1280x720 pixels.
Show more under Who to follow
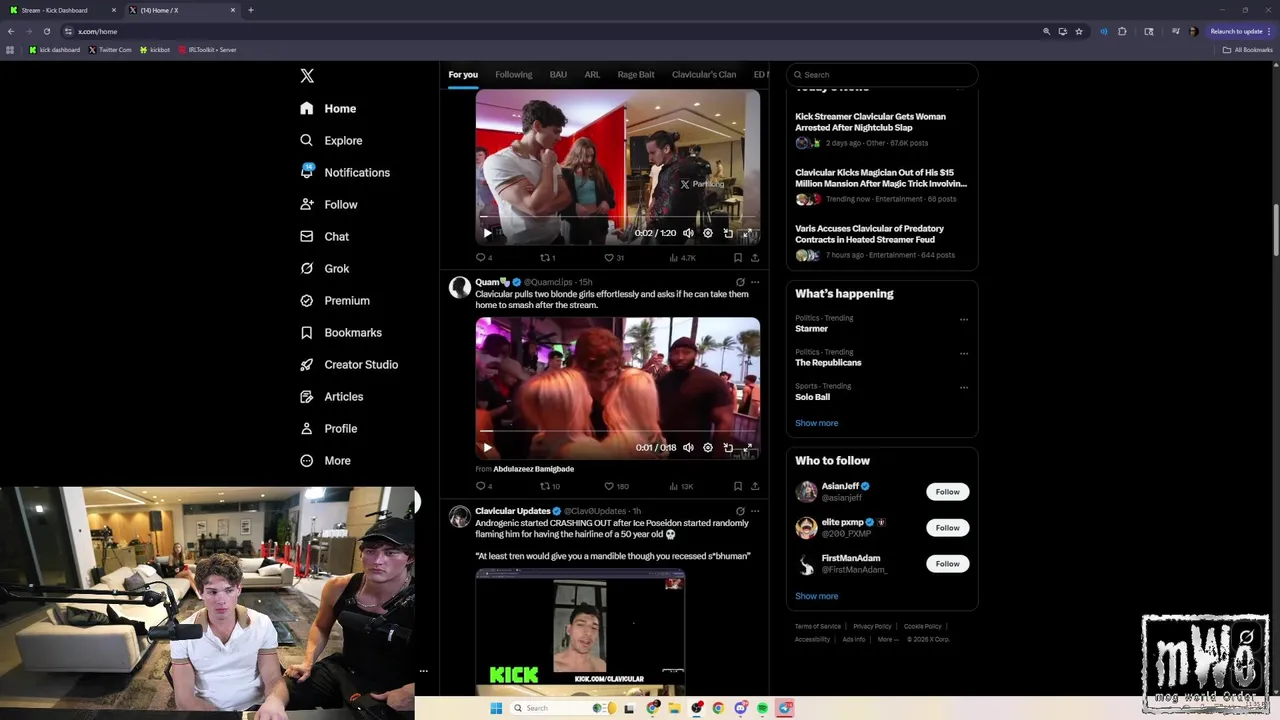tap(817, 596)
